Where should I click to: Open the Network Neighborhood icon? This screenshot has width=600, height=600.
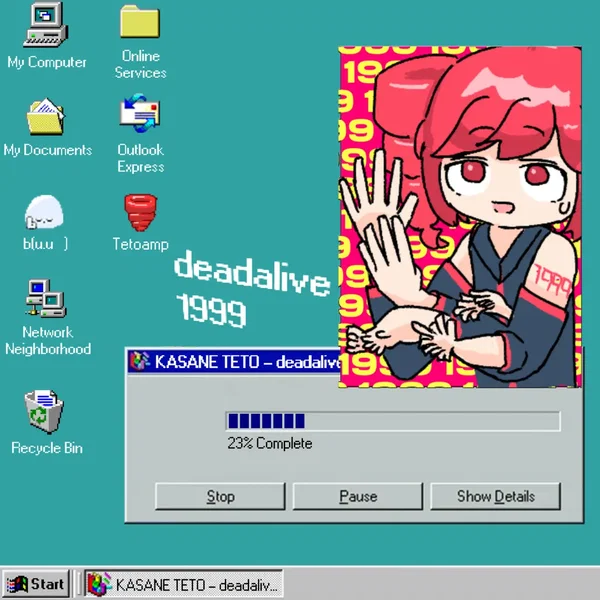pyautogui.click(x=46, y=298)
